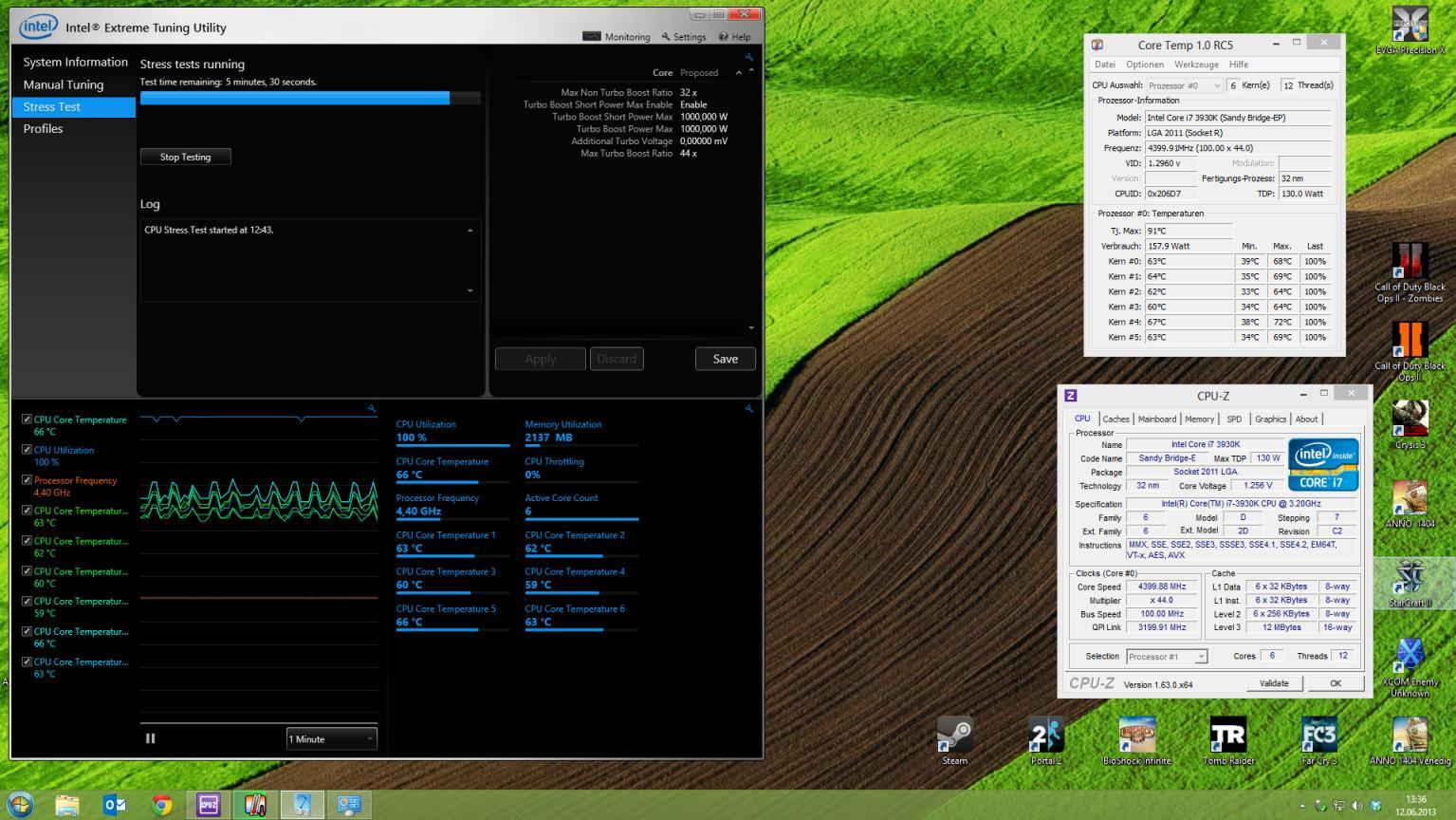Click the taskbar clock showing 13:36
Image resolution: width=1456 pixels, height=820 pixels.
[1415, 806]
